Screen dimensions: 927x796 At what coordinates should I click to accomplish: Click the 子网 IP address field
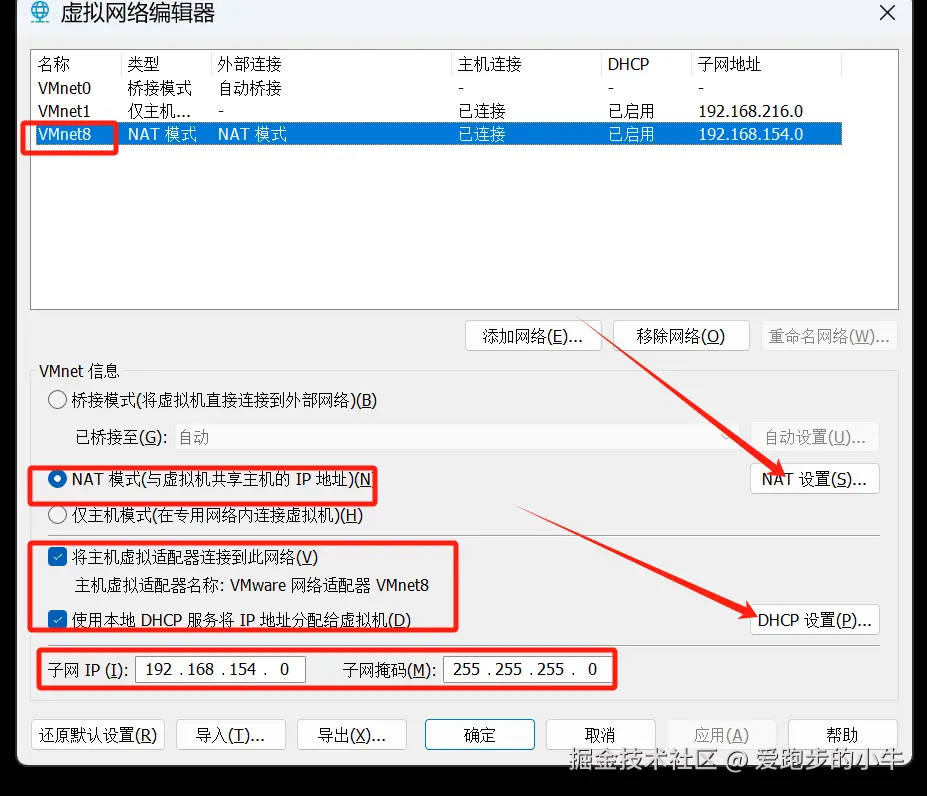click(x=221, y=669)
